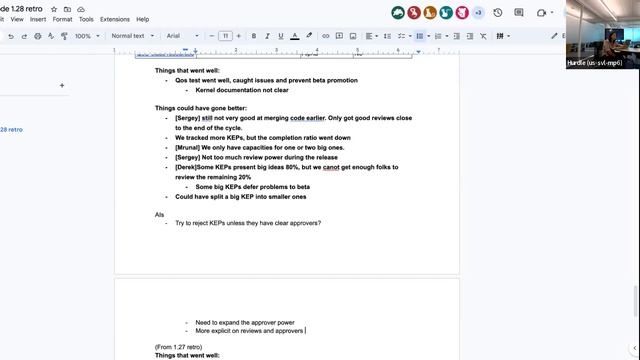Redo the last action
Image resolution: width=640 pixels, height=360 pixels.
[x=24, y=36]
